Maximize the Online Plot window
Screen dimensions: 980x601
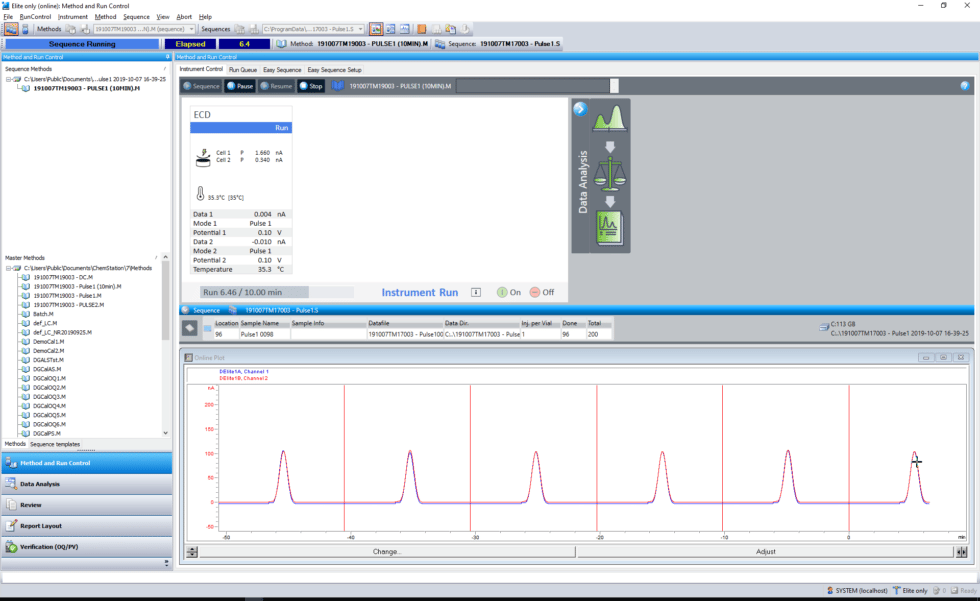pyautogui.click(x=944, y=357)
